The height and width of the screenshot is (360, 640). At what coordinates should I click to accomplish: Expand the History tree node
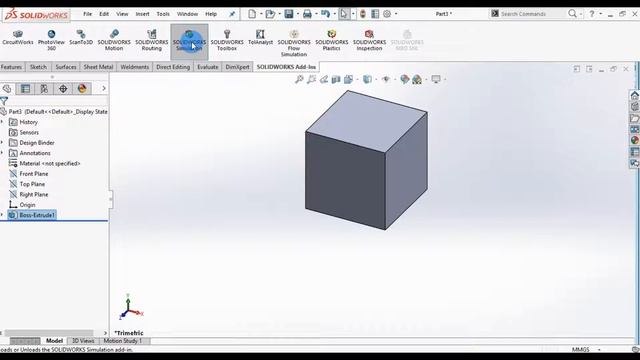(2, 122)
